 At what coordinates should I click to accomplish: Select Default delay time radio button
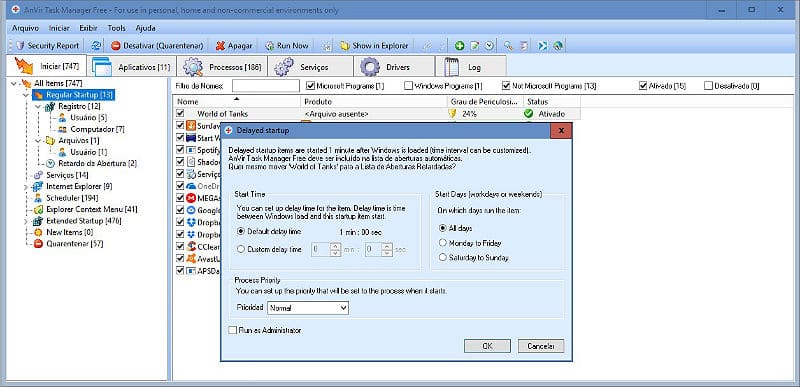(241, 231)
